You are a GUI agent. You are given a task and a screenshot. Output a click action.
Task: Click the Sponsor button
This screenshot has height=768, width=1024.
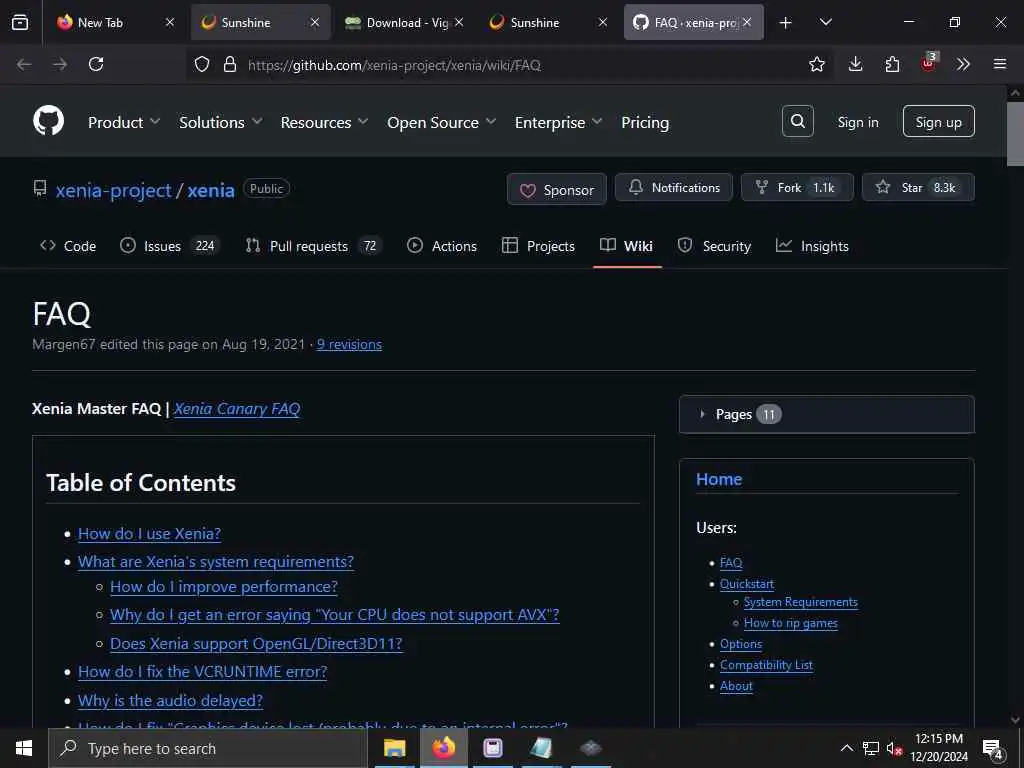point(556,189)
